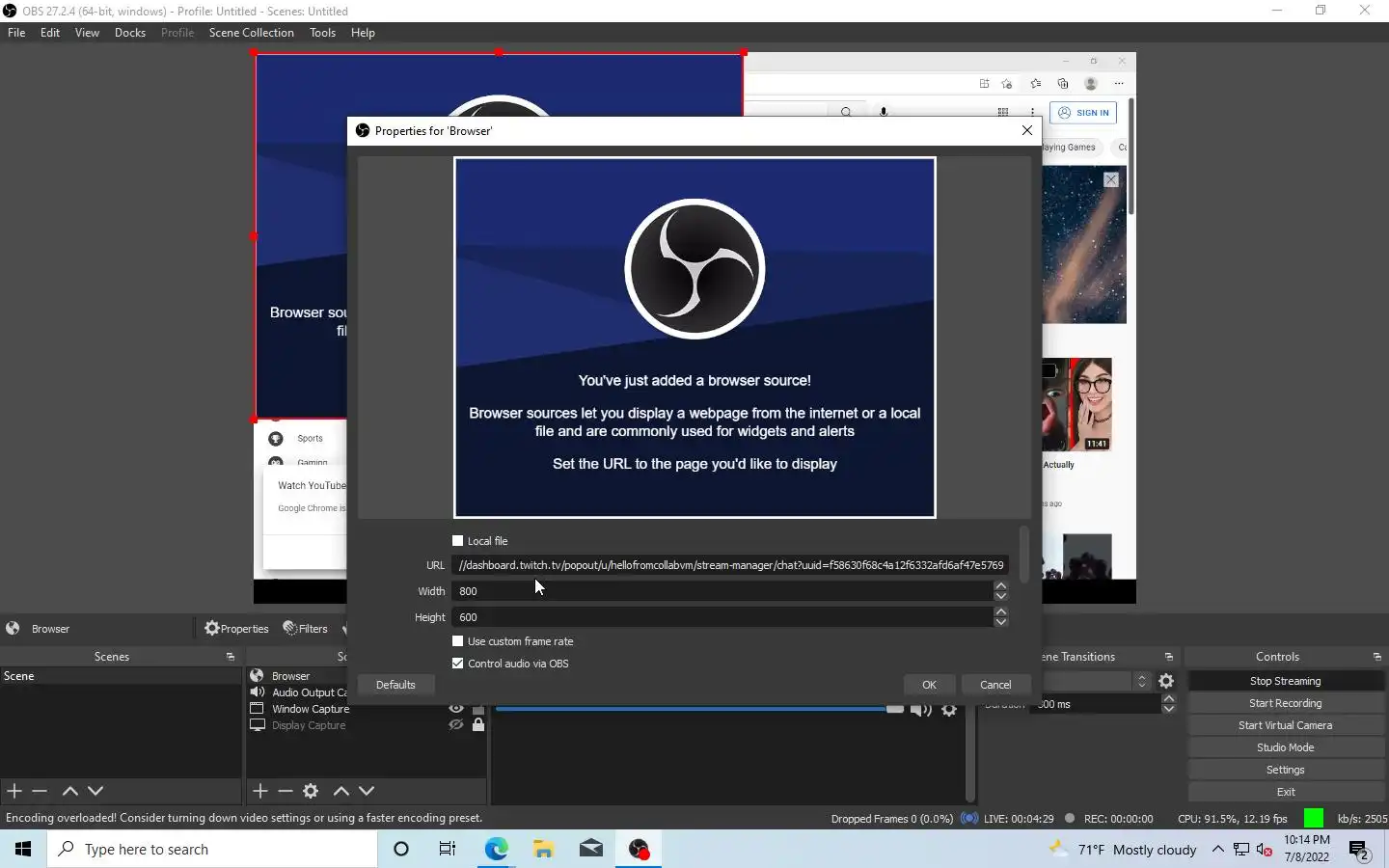This screenshot has height=868, width=1389.
Task: Unlock the Display Capture source
Action: pos(478,725)
